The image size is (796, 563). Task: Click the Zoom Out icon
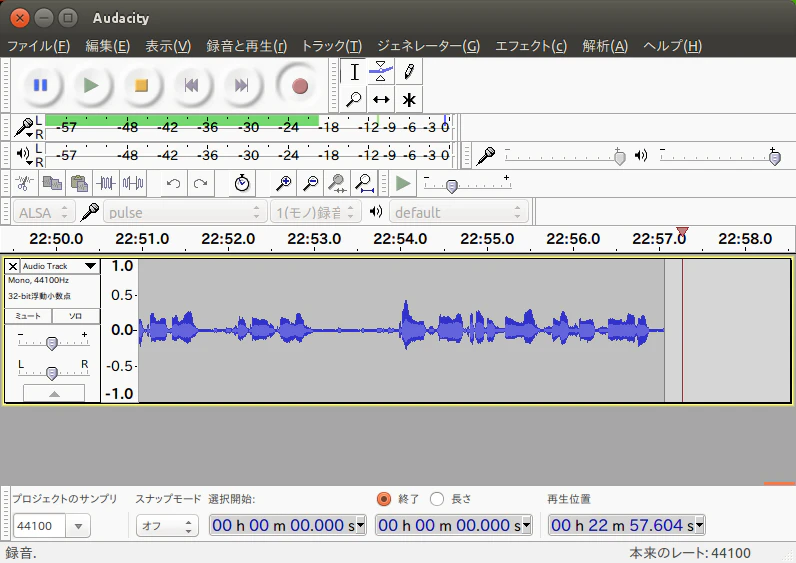pos(310,183)
